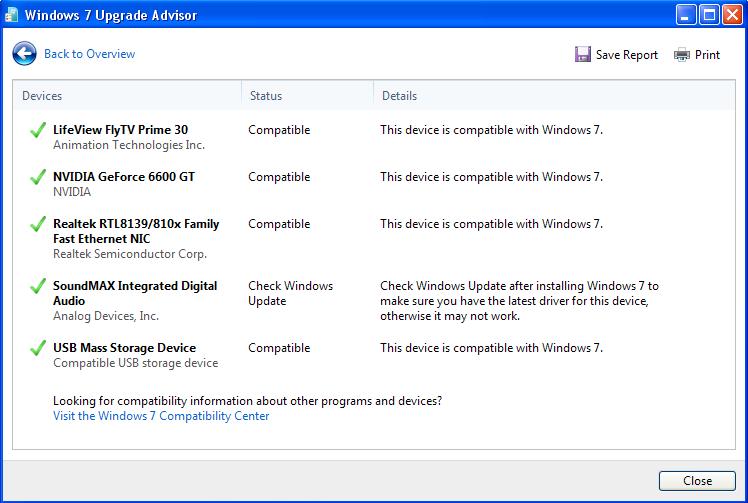Image resolution: width=748 pixels, height=503 pixels.
Task: Select 'Realtek Semiconductor Corp.' vendor text
Action: (130, 254)
